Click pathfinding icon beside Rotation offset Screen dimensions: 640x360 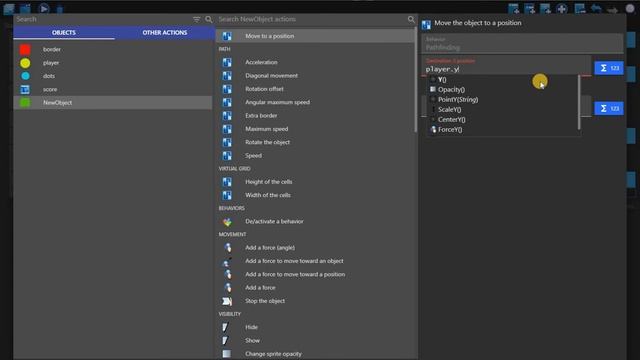pyautogui.click(x=227, y=89)
